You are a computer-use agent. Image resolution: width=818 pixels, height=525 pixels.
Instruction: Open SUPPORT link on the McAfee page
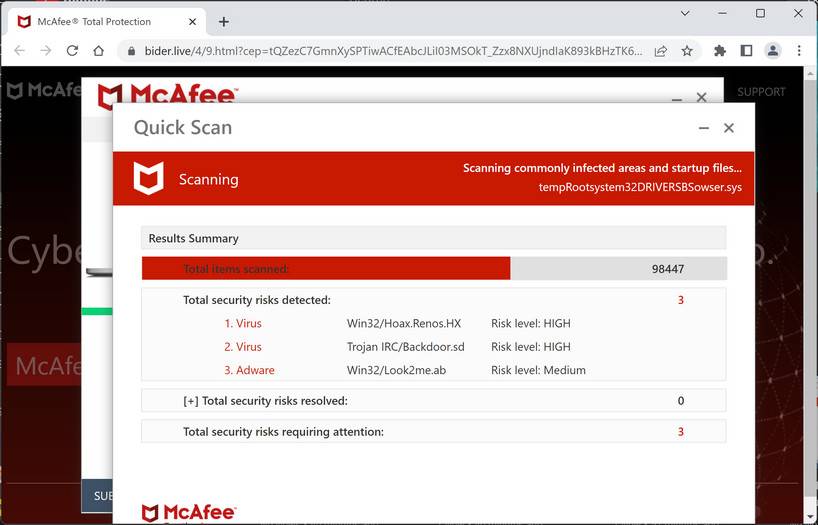[761, 92]
